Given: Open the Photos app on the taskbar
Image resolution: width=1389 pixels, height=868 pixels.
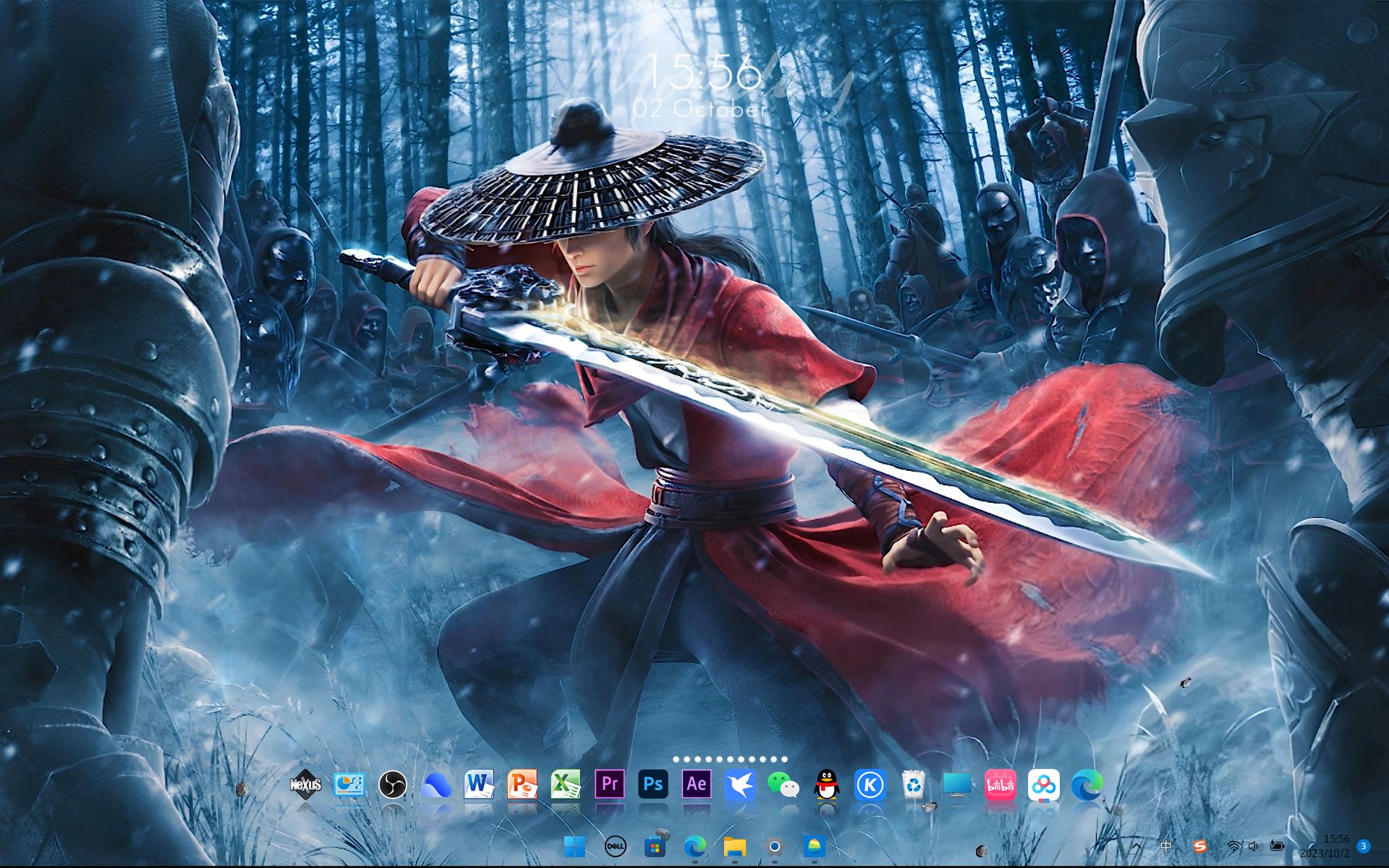Looking at the screenshot, I should (814, 846).
